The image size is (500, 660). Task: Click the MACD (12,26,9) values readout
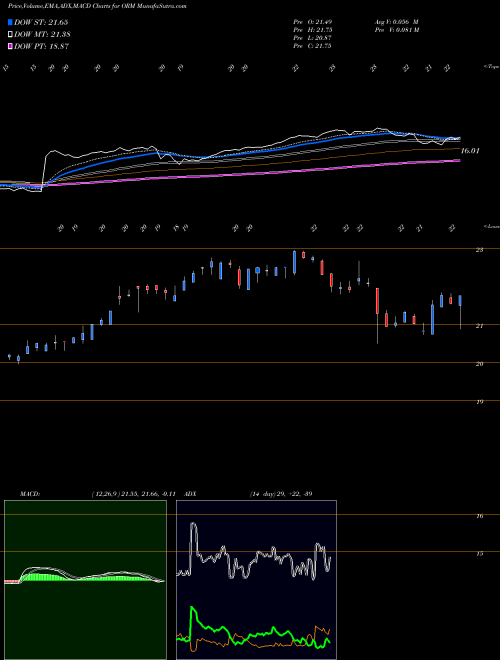pos(133,494)
